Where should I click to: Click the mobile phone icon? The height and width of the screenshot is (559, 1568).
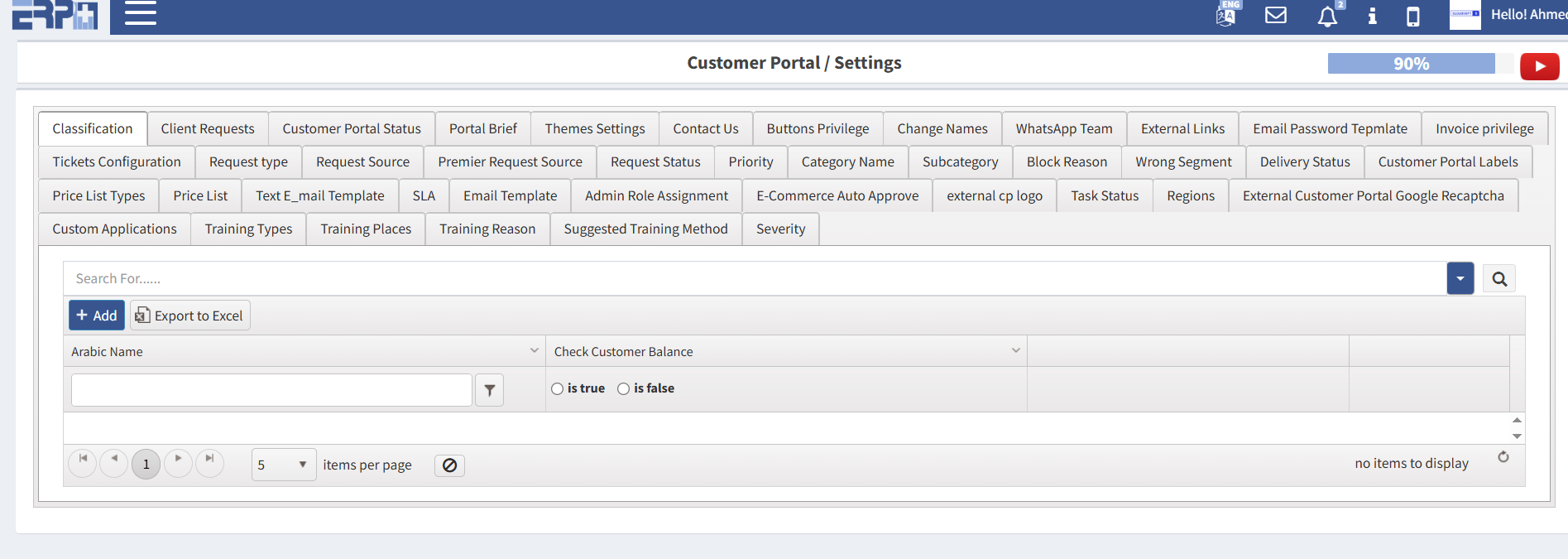coord(1413,17)
